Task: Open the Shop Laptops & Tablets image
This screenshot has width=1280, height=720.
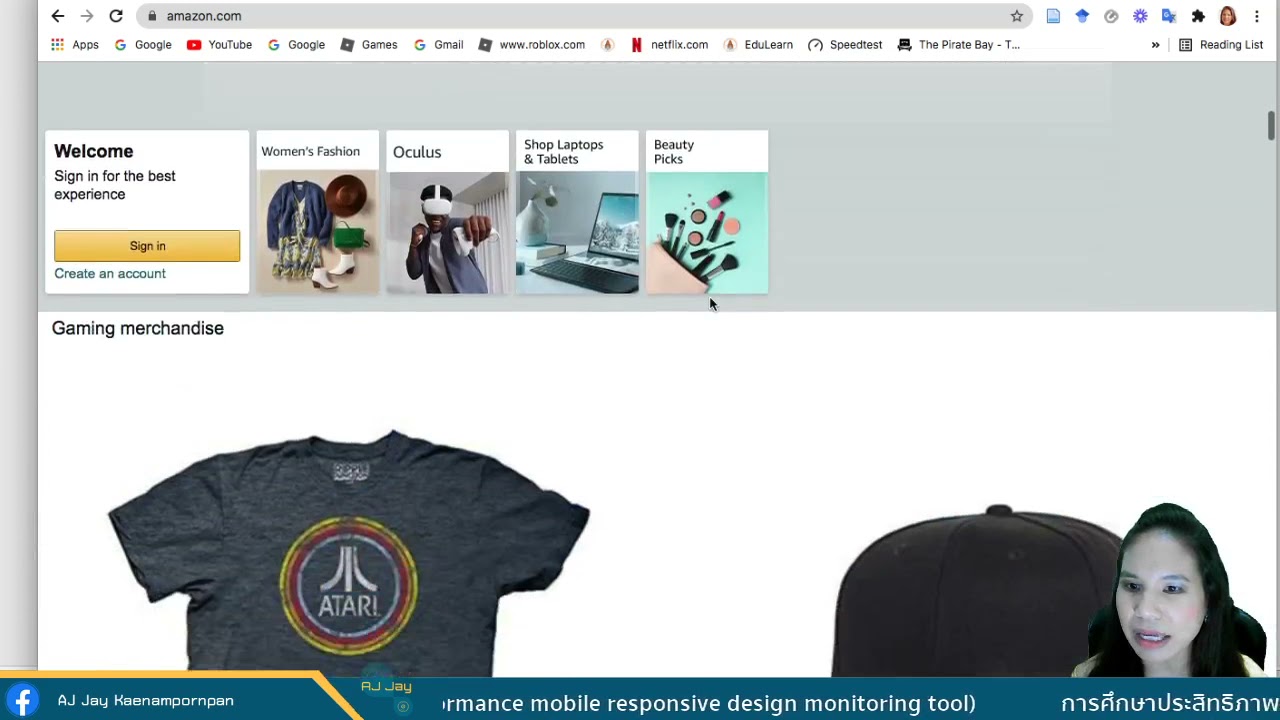Action: [x=577, y=232]
